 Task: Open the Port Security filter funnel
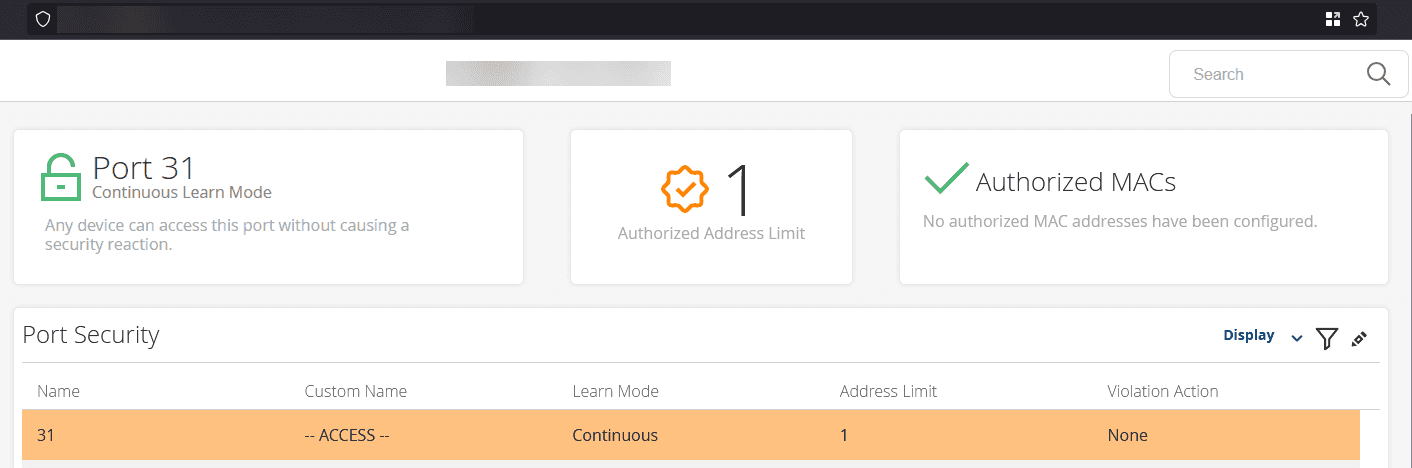[1326, 339]
